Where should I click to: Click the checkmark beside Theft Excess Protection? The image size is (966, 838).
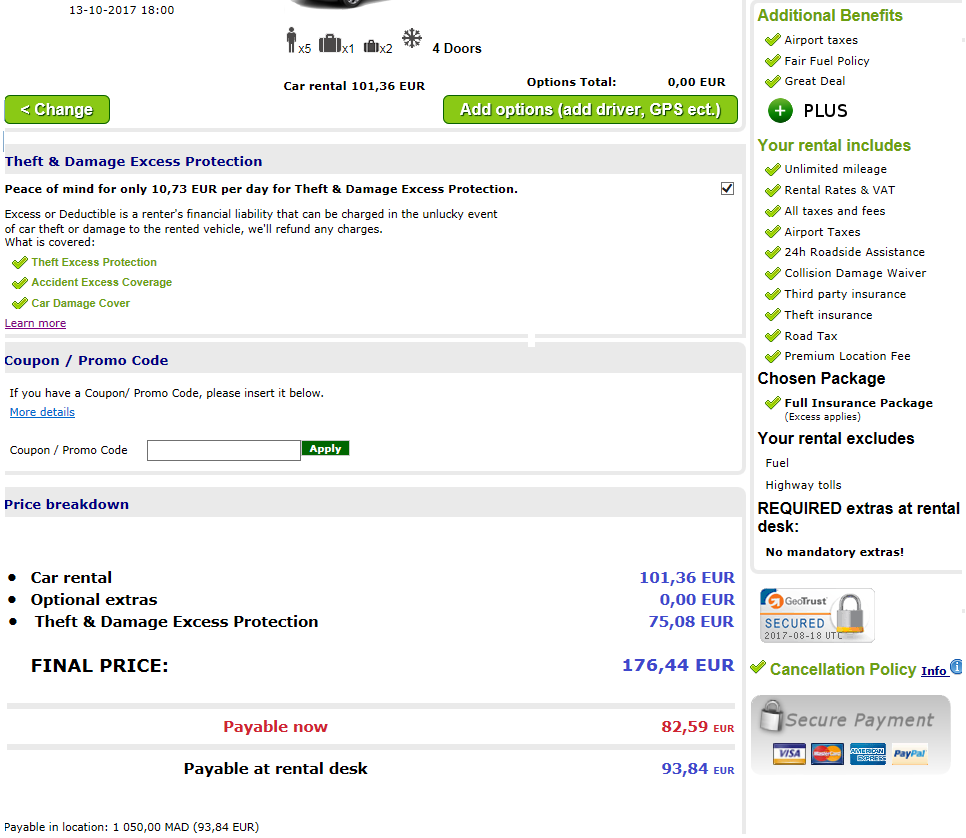pyautogui.click(x=20, y=262)
